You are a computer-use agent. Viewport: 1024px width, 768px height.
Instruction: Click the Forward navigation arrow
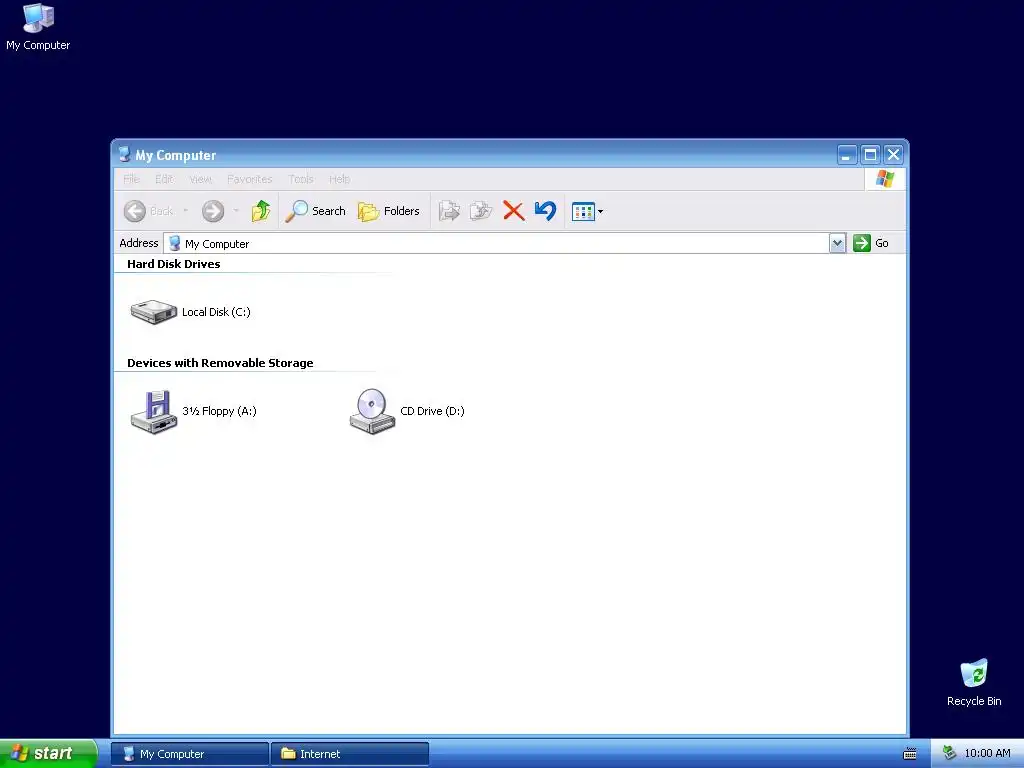point(213,211)
